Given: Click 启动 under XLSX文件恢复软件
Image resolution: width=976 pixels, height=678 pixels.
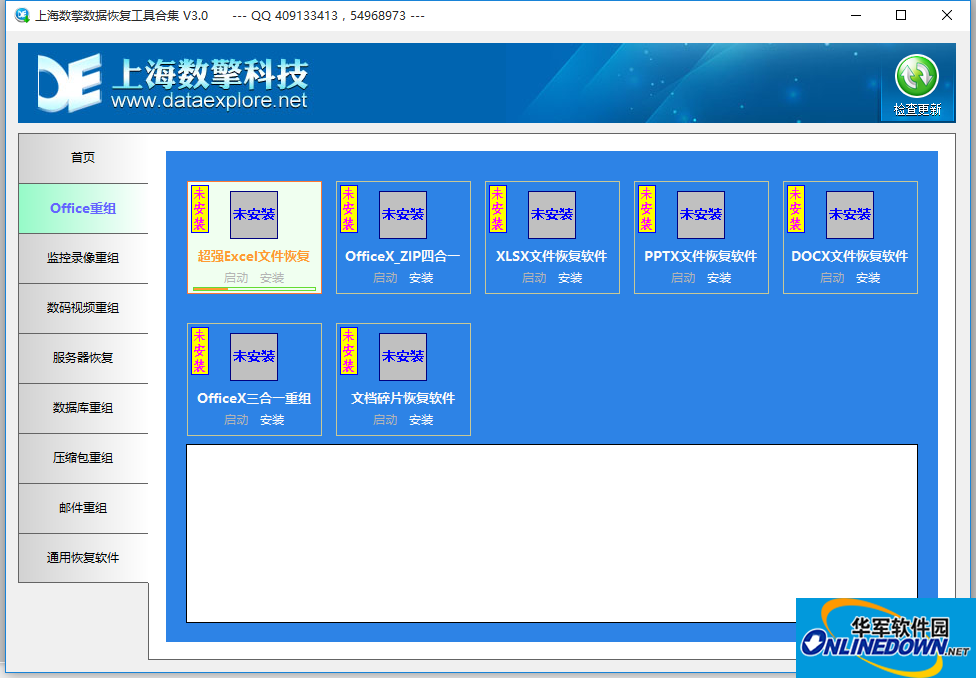Looking at the screenshot, I should (534, 278).
